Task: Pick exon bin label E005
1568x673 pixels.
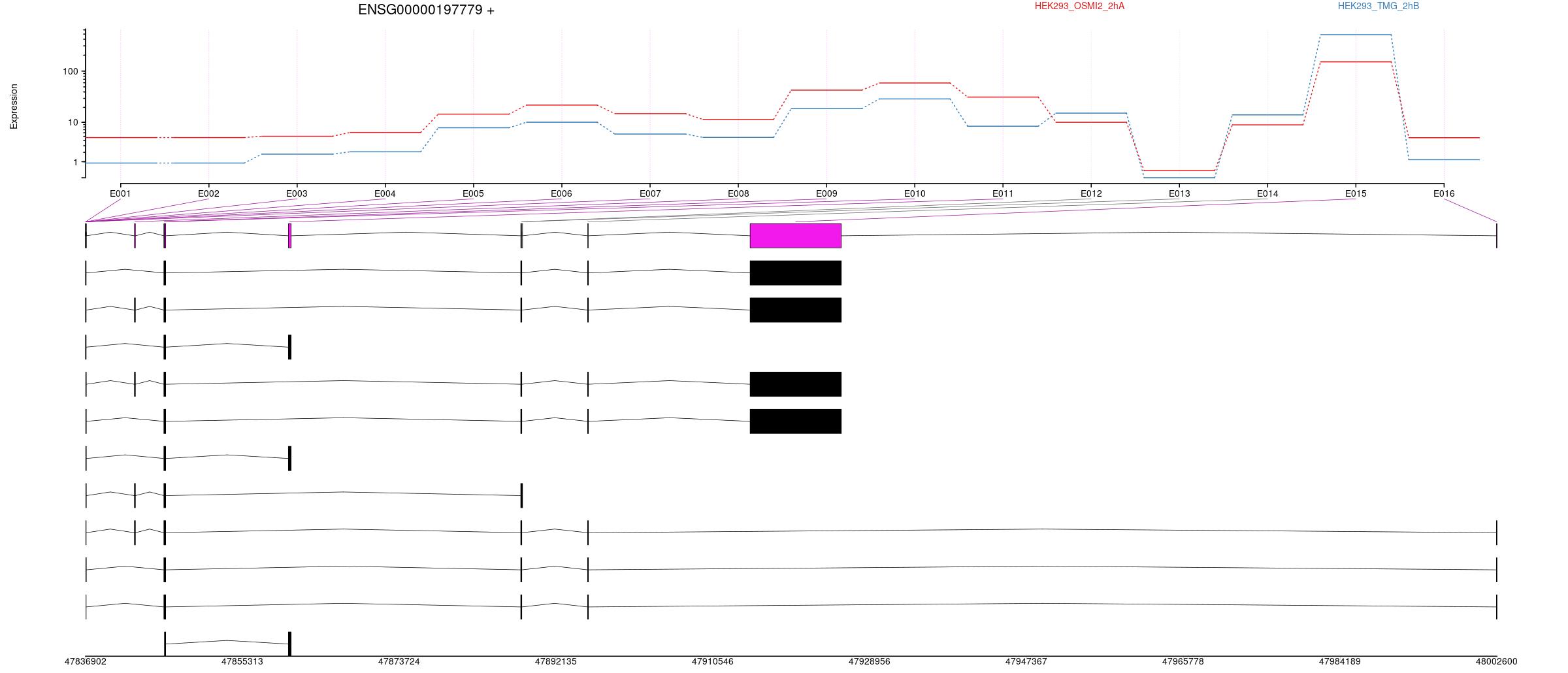Action: [473, 193]
